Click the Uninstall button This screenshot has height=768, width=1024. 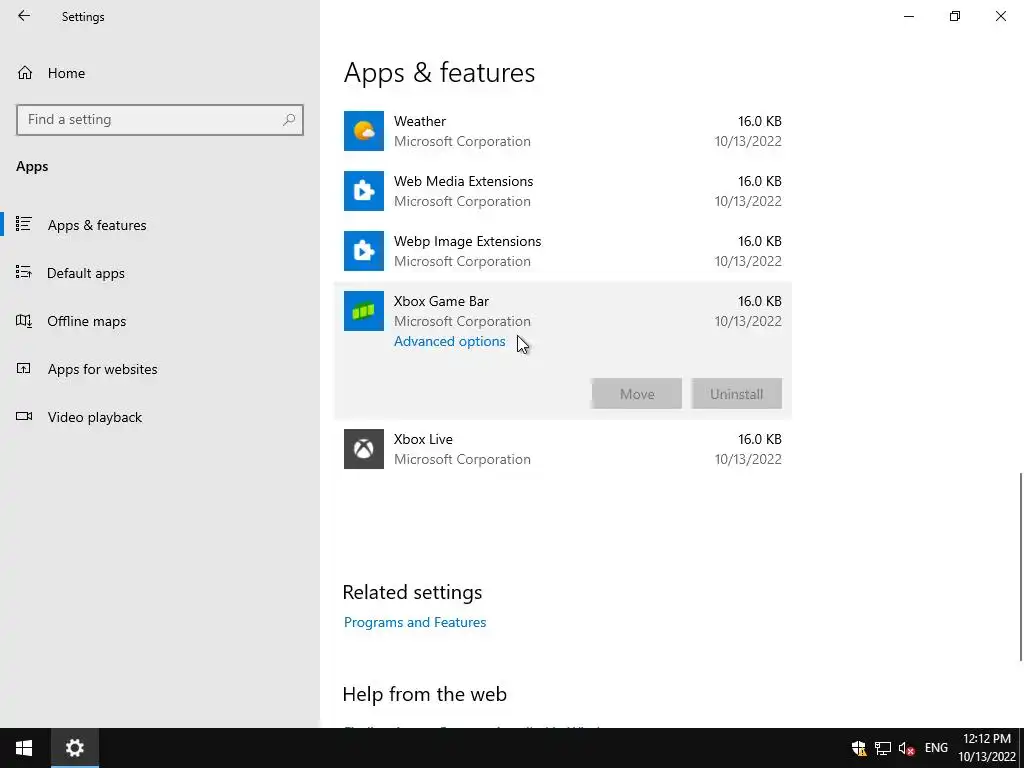pos(737,394)
